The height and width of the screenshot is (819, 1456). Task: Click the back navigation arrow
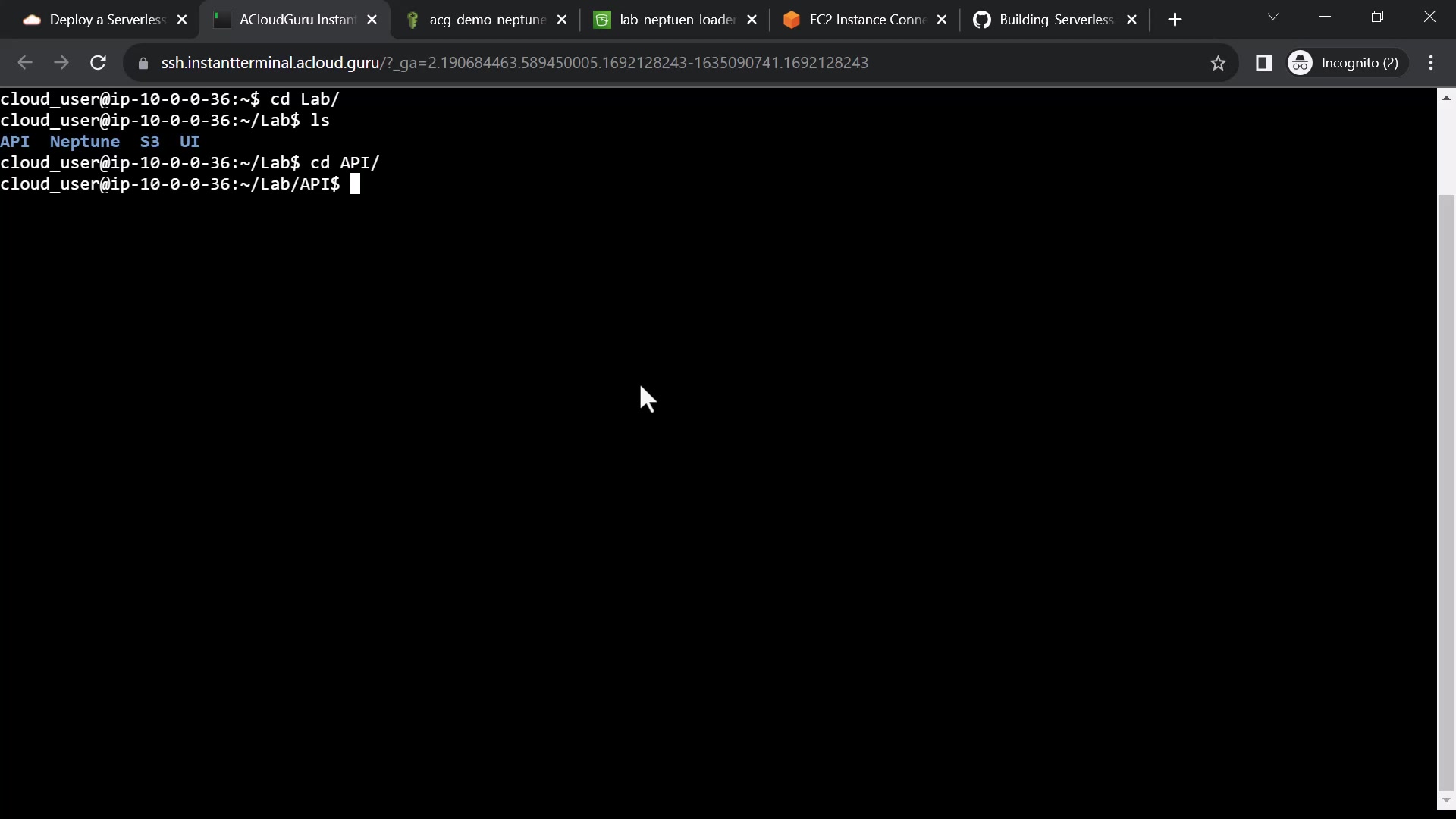(x=25, y=63)
